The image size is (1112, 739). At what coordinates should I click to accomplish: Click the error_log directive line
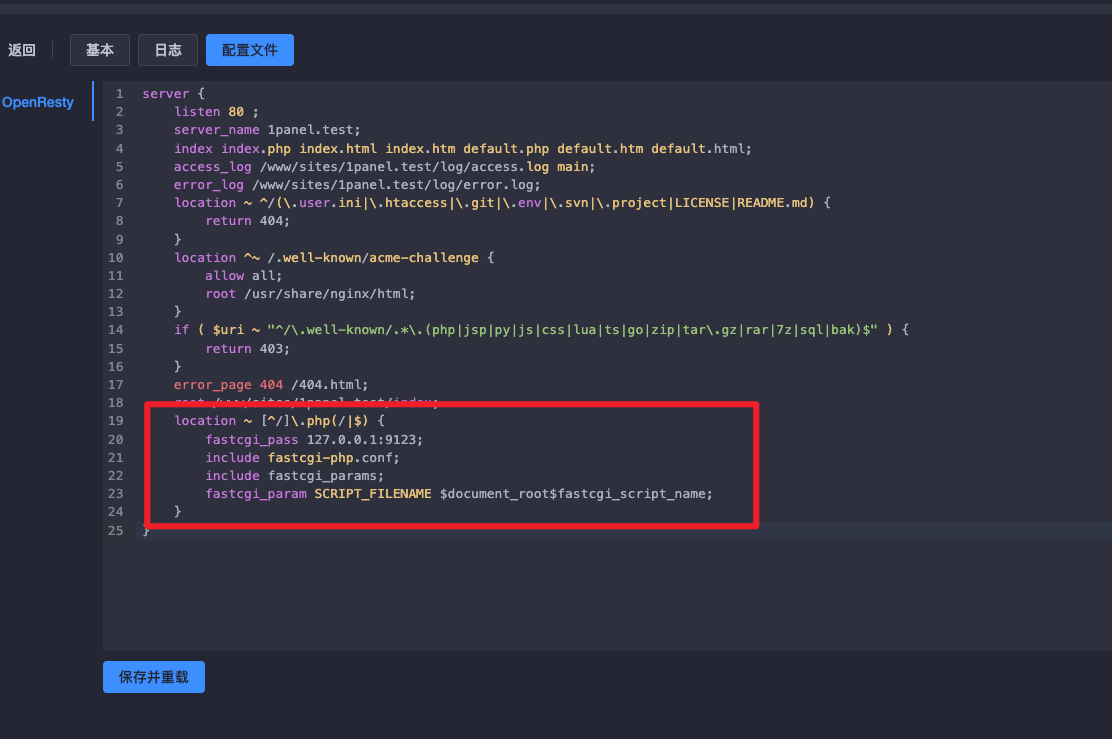point(356,184)
